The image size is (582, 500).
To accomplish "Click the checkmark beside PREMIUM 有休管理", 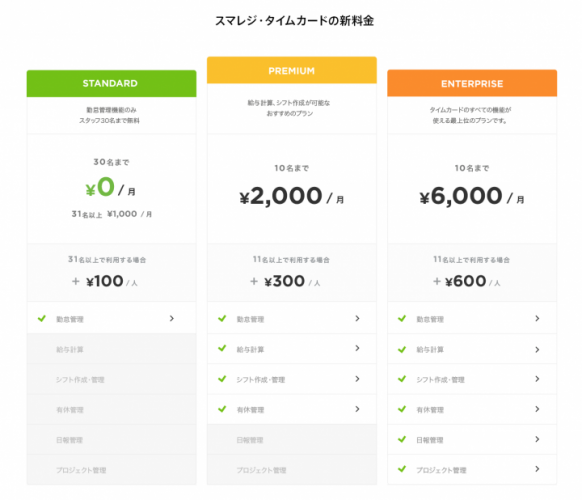I will tap(222, 409).
